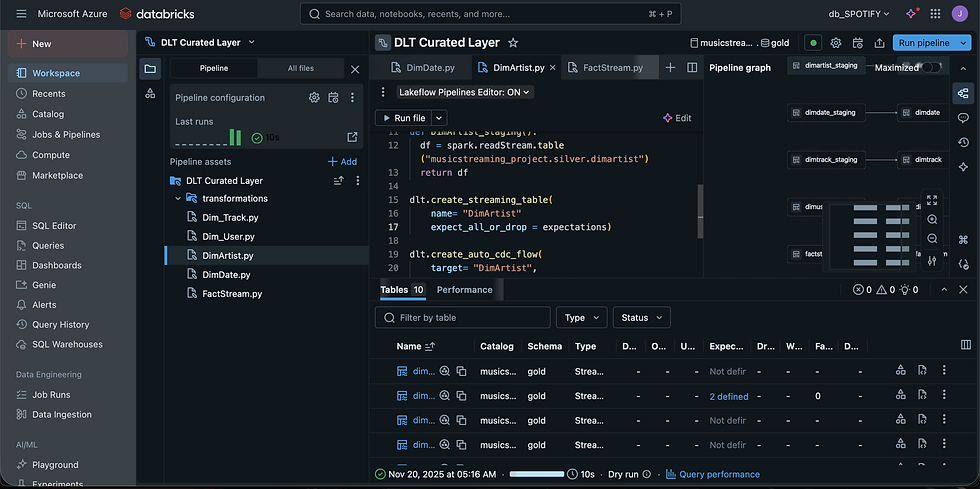This screenshot has height=489, width=980.
Task: Open Jobs & Pipelines in sidebar
Action: click(x=68, y=134)
